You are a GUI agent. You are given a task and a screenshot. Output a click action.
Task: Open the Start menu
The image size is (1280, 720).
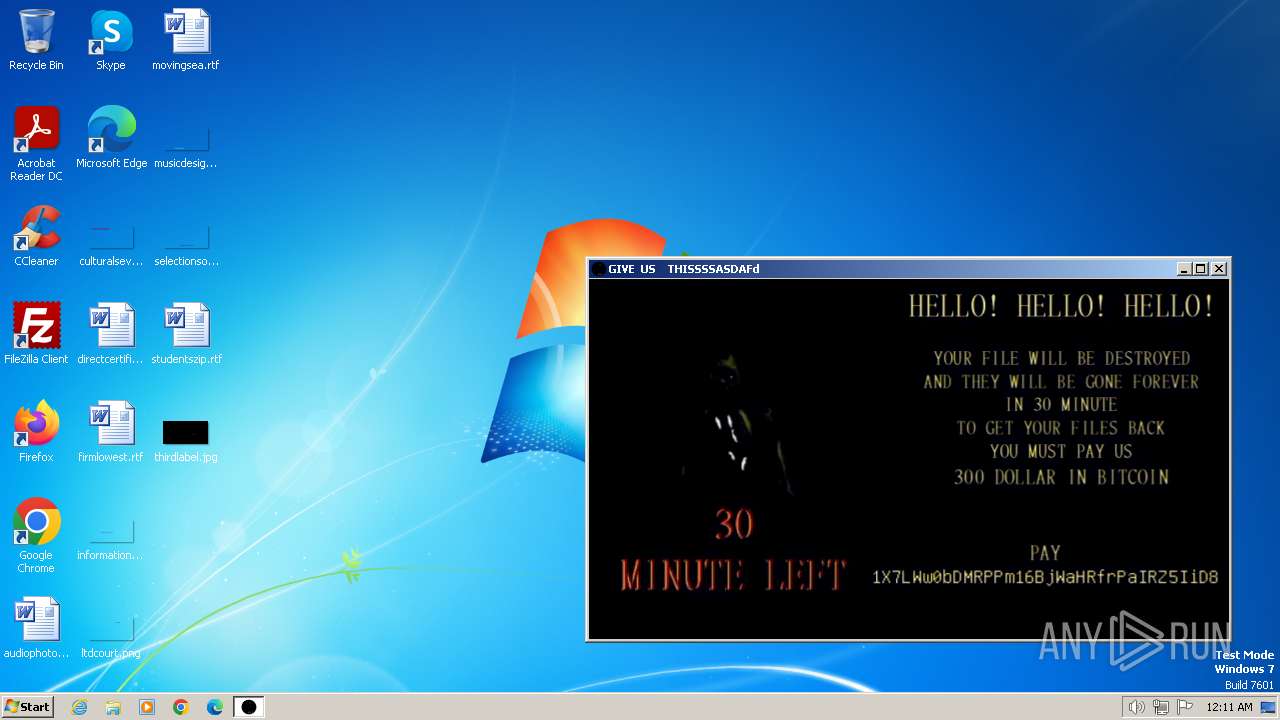tap(27, 707)
